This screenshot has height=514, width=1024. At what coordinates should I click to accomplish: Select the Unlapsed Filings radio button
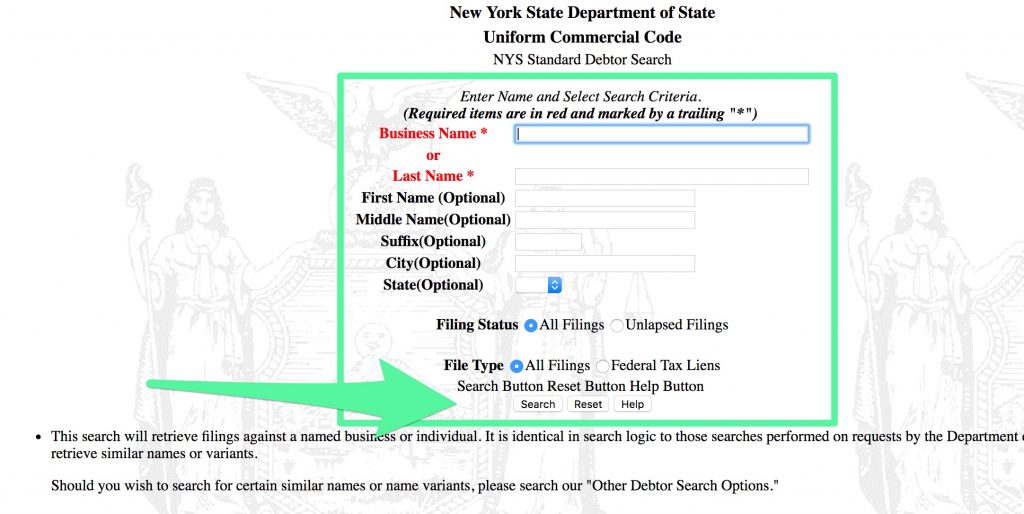(x=617, y=325)
